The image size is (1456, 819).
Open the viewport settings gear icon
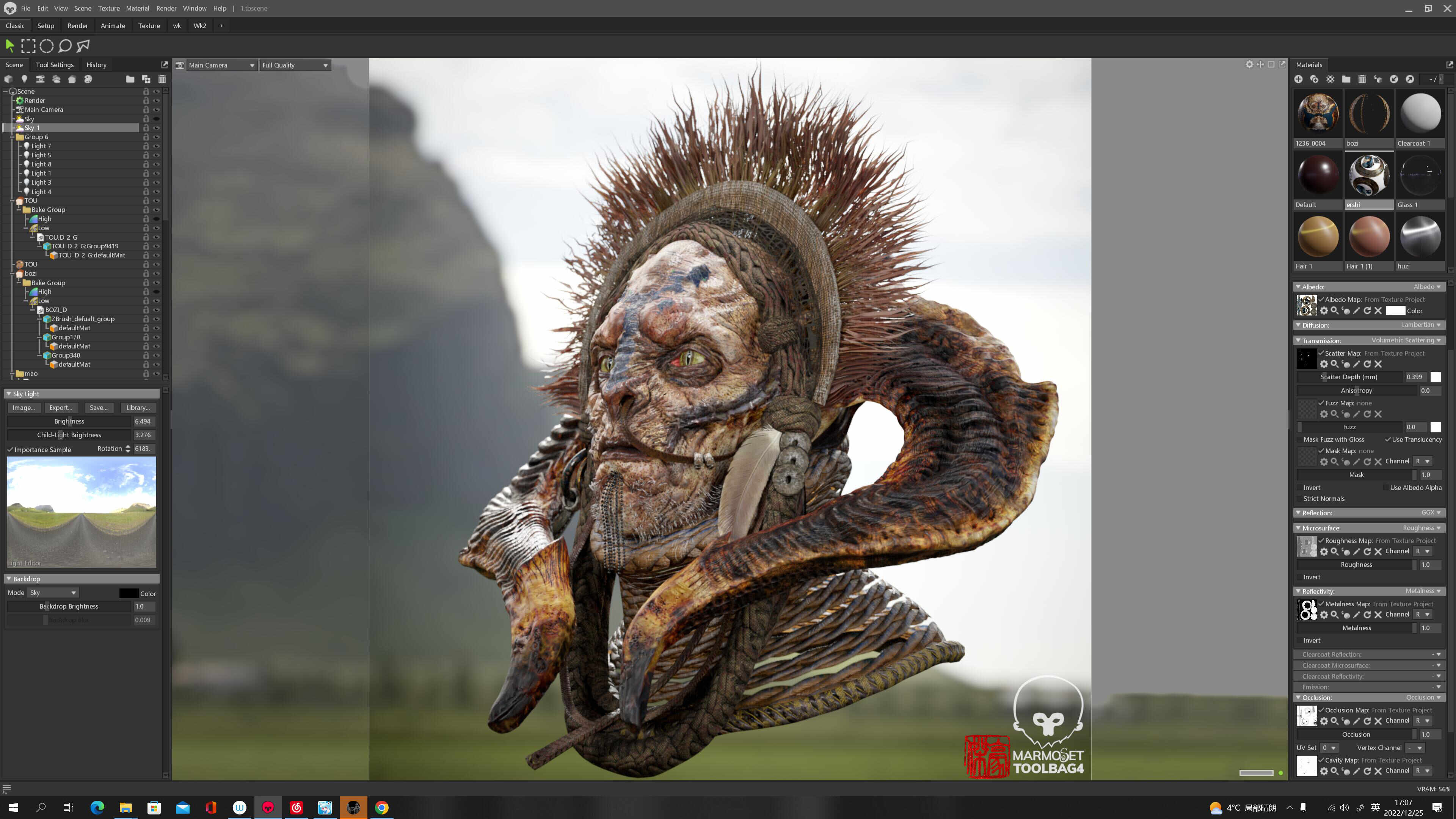click(x=1249, y=64)
